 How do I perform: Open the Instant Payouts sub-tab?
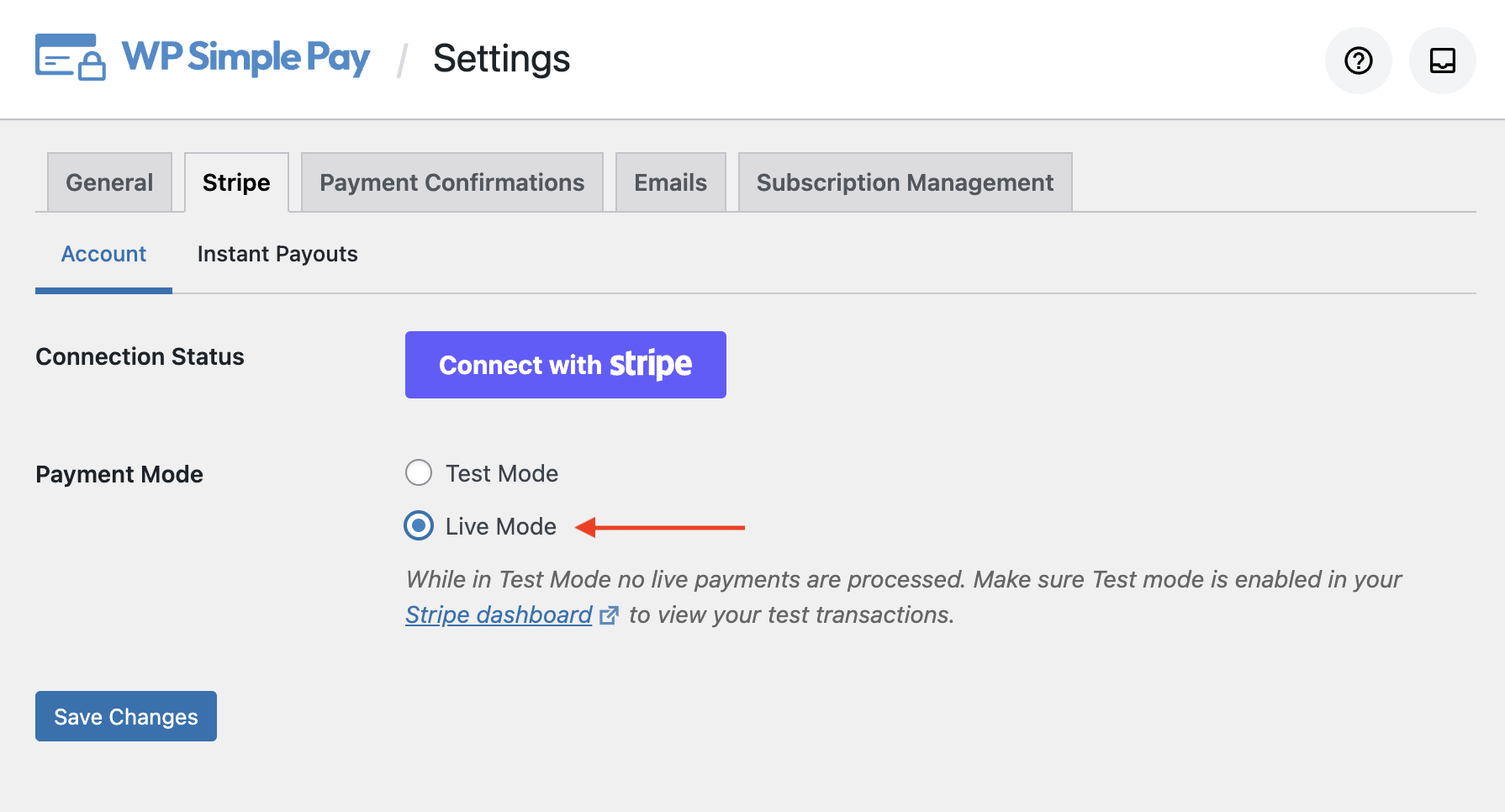click(x=277, y=254)
